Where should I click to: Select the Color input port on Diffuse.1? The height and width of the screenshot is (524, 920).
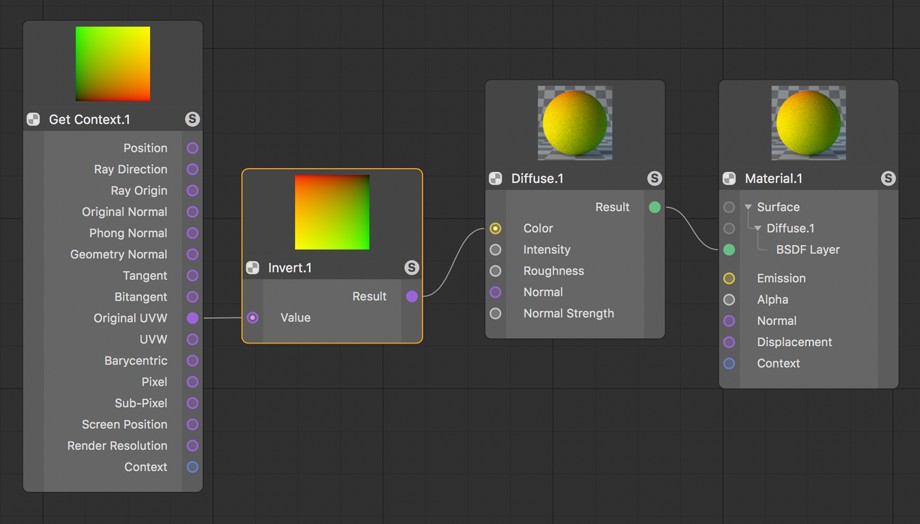(496, 228)
